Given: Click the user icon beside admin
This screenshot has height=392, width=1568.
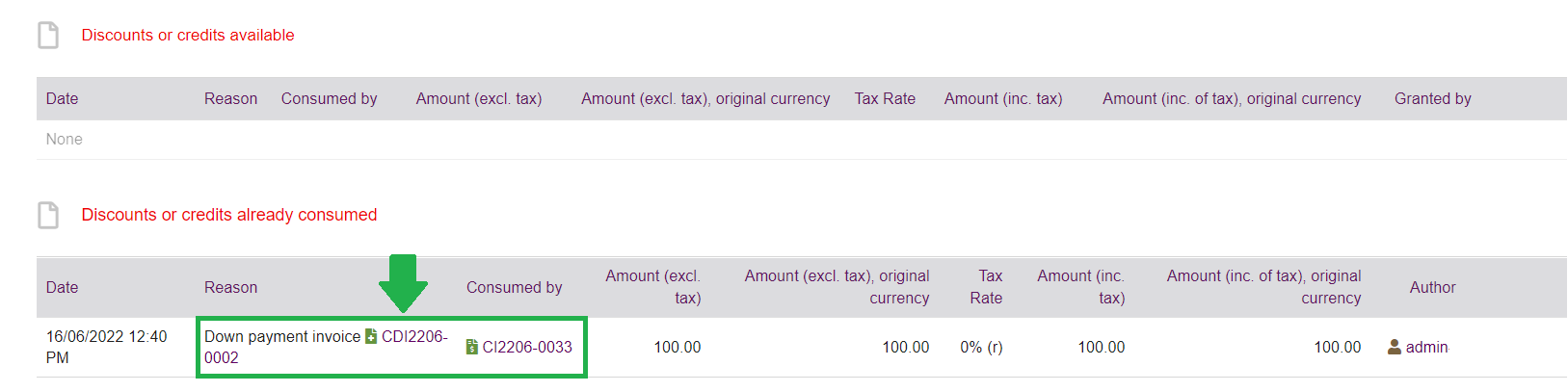Looking at the screenshot, I should coord(1394,347).
